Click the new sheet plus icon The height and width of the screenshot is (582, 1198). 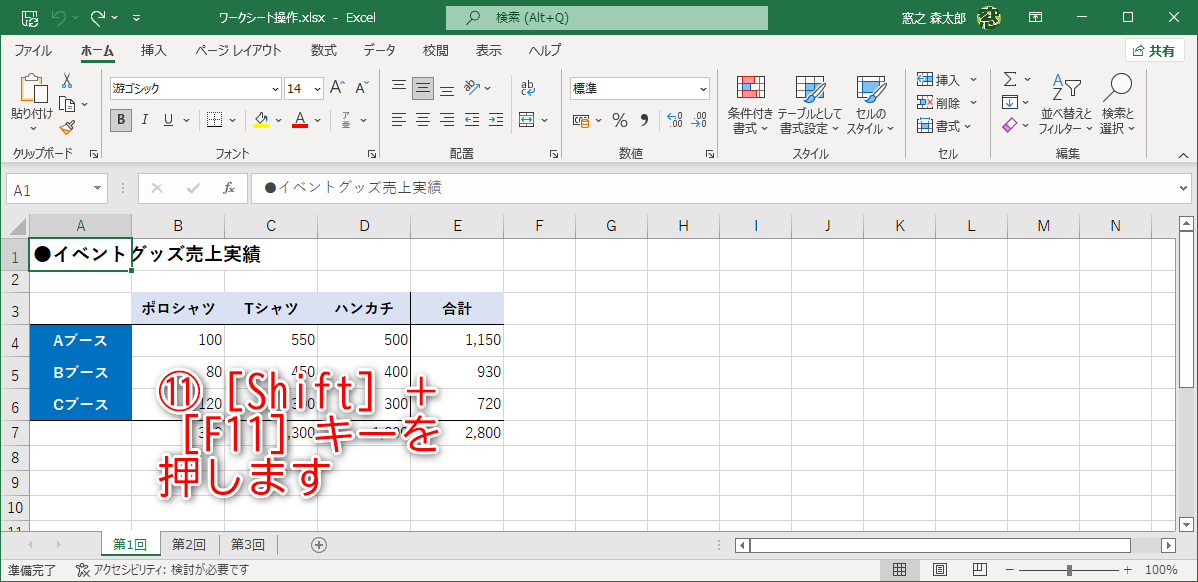tap(319, 545)
